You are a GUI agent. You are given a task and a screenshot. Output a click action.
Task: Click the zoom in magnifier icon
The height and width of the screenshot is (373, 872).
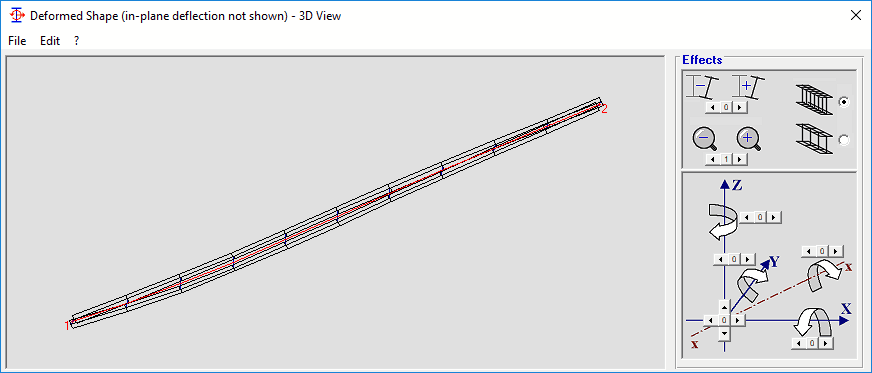[748, 138]
